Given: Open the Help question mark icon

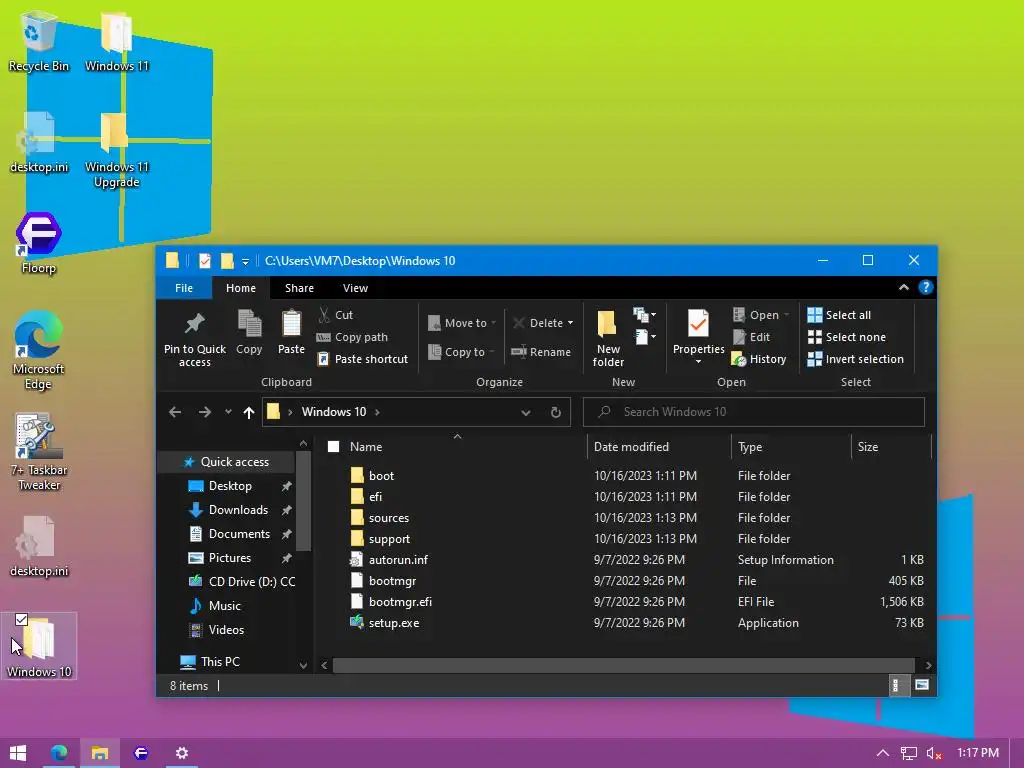Looking at the screenshot, I should pos(925,287).
